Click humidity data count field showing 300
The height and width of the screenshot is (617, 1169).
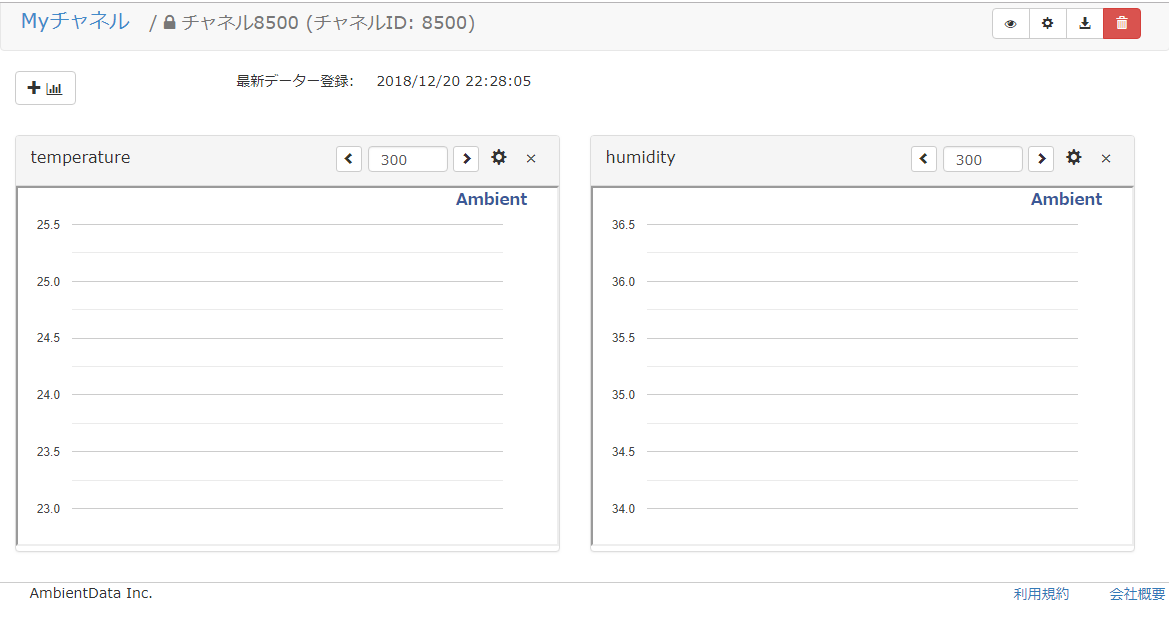click(x=982, y=159)
